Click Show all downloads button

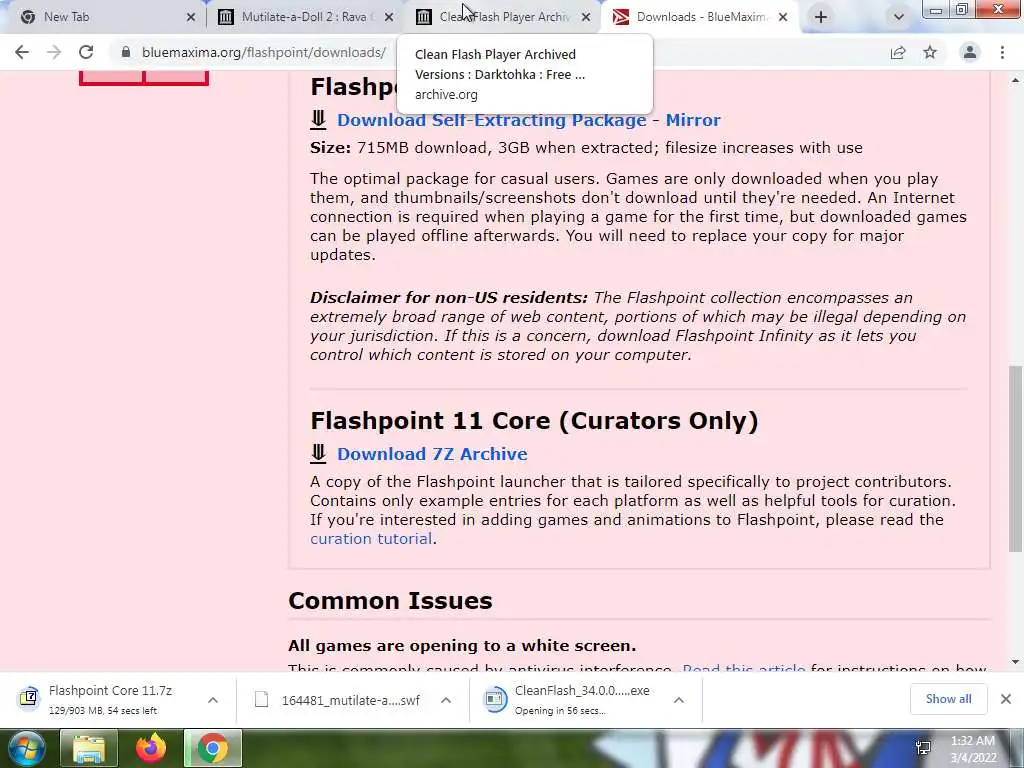click(x=948, y=699)
